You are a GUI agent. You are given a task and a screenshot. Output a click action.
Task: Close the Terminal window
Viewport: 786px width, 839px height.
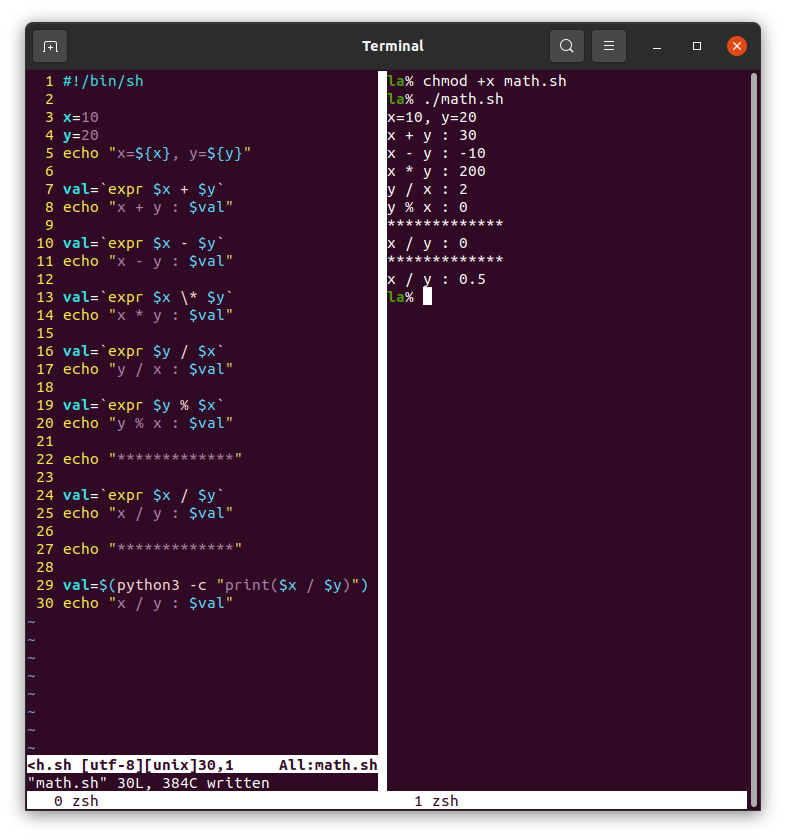pos(737,46)
